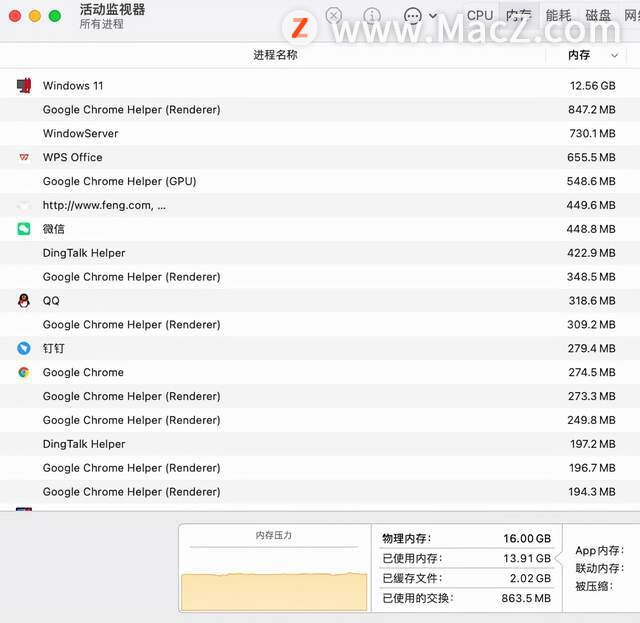Sort by 进程名称 column header
The width and height of the screenshot is (640, 623).
click(275, 55)
